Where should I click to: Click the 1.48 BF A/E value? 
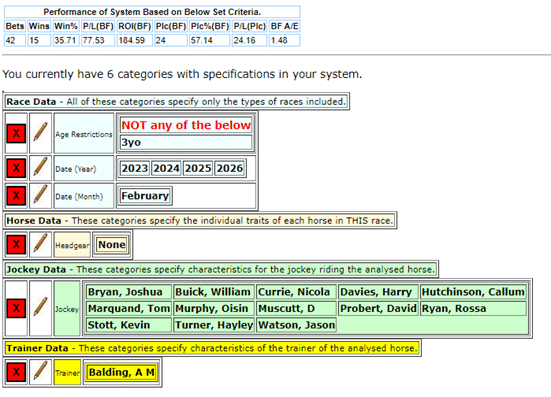[x=285, y=40]
